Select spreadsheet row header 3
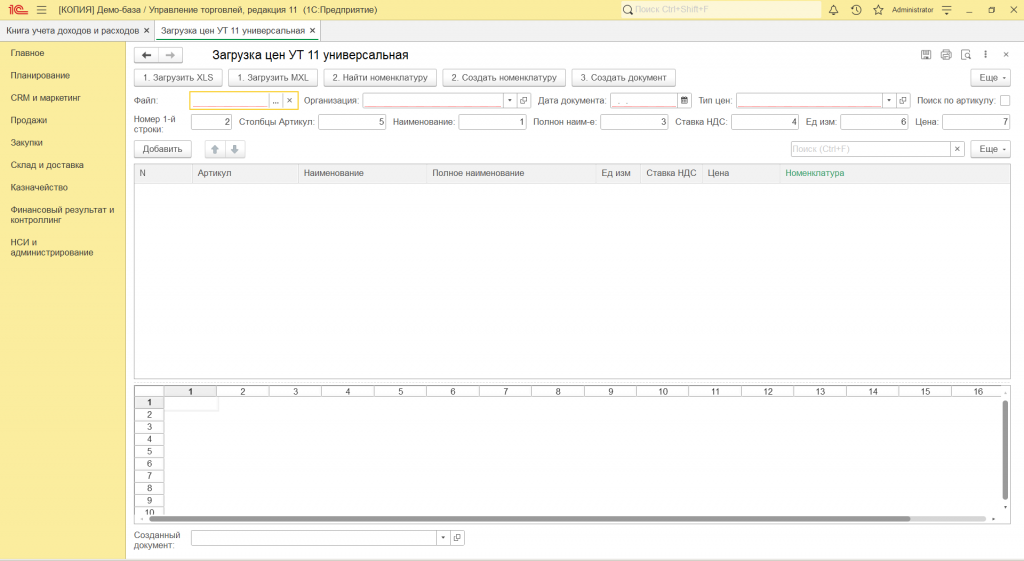This screenshot has width=1024, height=561. [150, 427]
